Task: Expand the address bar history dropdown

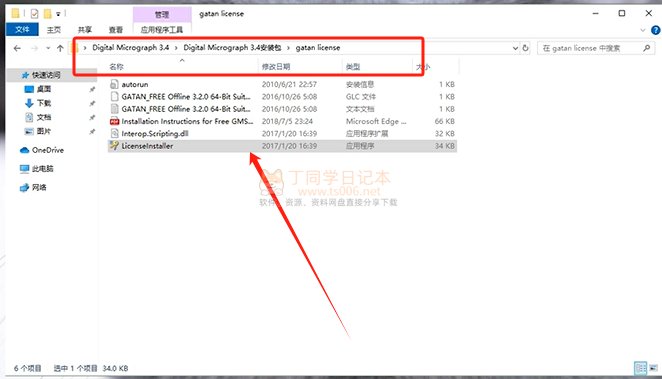Action: [515, 48]
